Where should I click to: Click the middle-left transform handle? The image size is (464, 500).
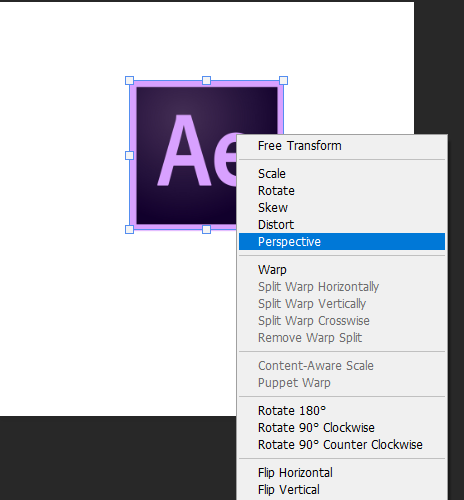129,155
